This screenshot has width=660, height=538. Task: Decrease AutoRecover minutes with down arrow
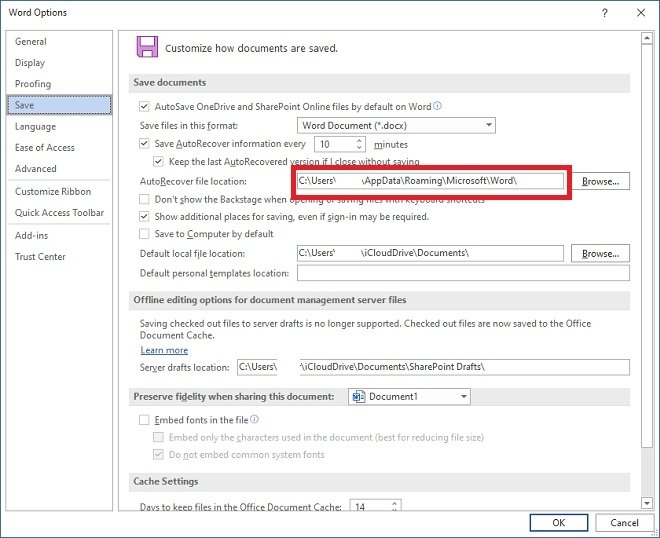coord(359,147)
